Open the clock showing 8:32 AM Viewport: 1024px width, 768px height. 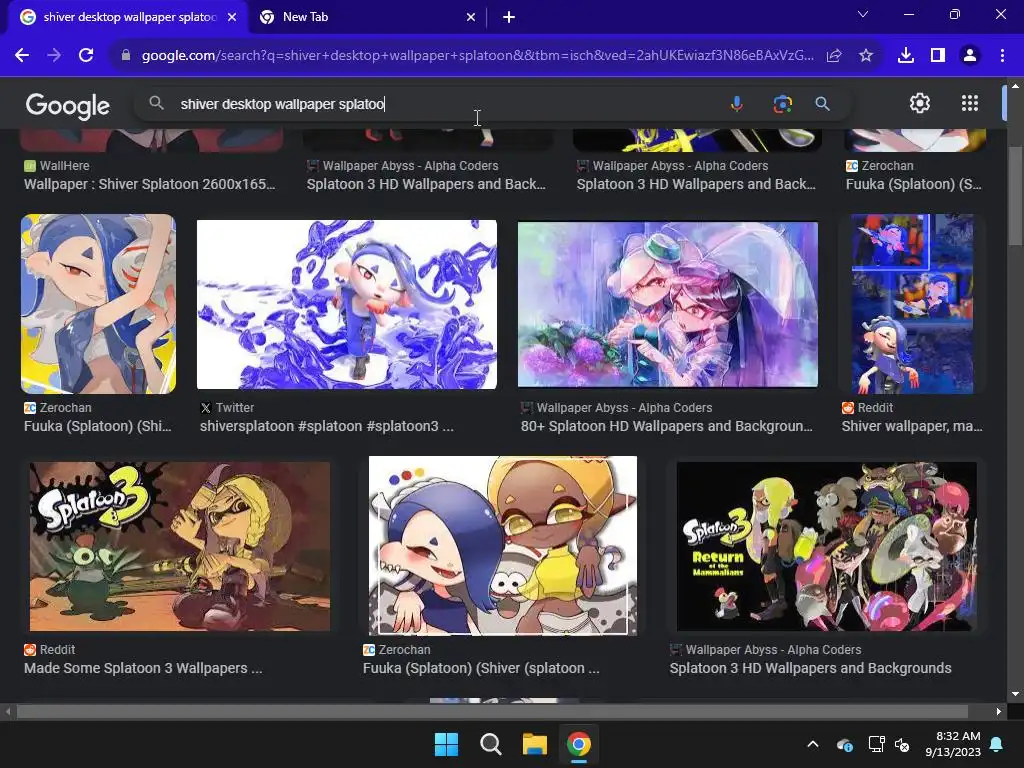point(953,744)
